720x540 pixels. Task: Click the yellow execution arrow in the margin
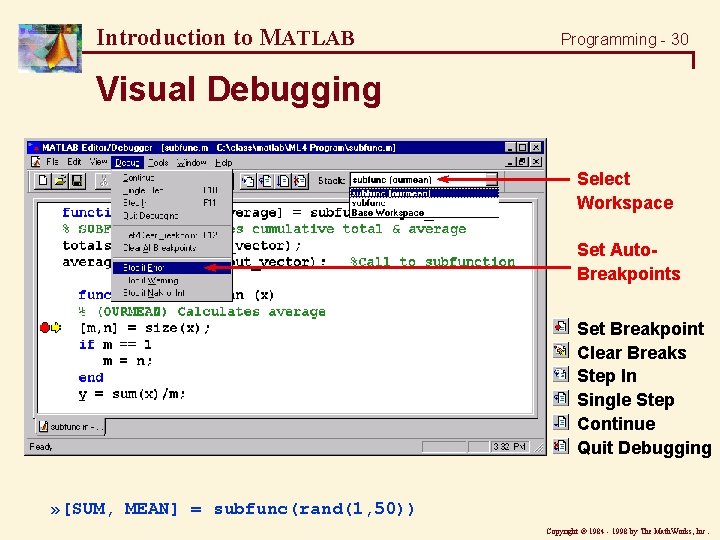[x=56, y=327]
